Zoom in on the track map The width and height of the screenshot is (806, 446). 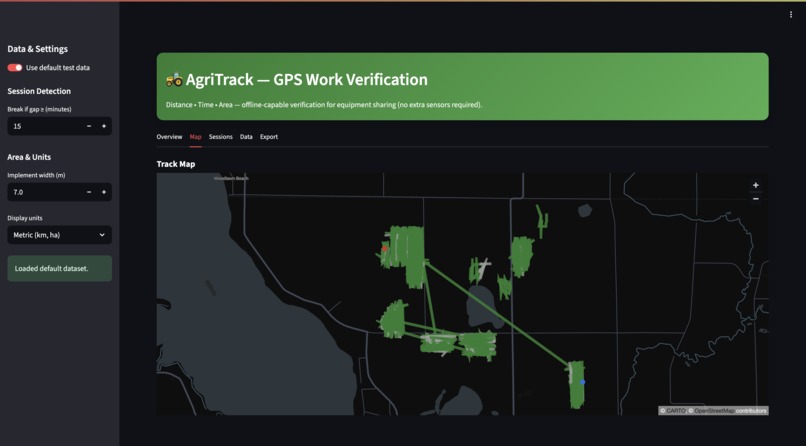click(x=755, y=185)
